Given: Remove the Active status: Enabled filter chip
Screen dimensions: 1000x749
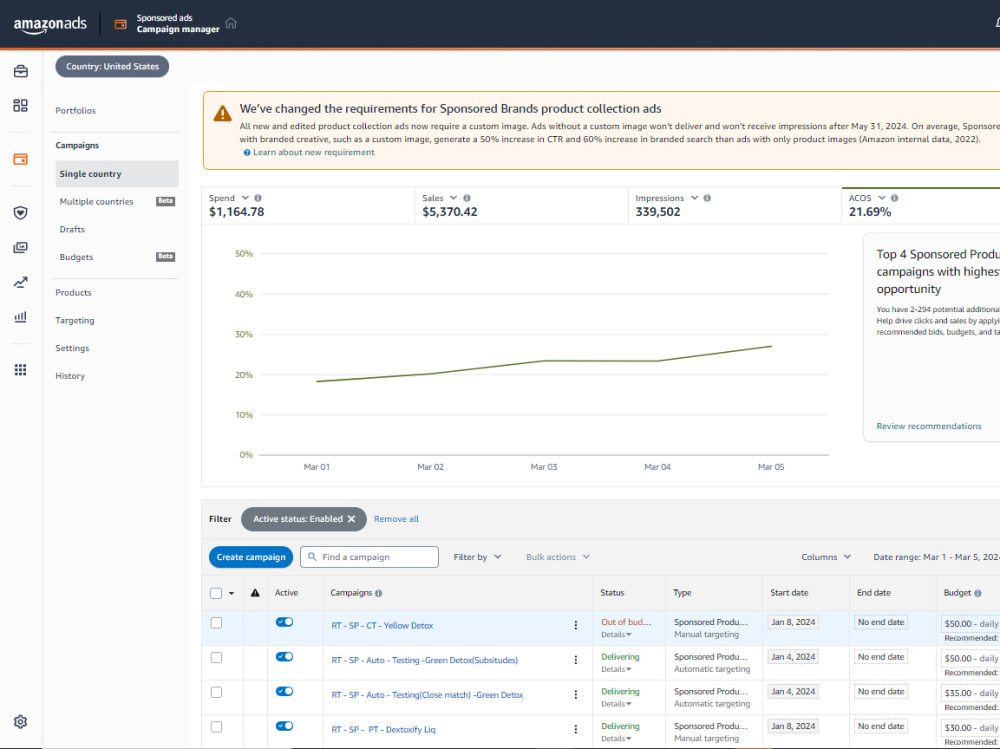Looking at the screenshot, I should tap(351, 519).
